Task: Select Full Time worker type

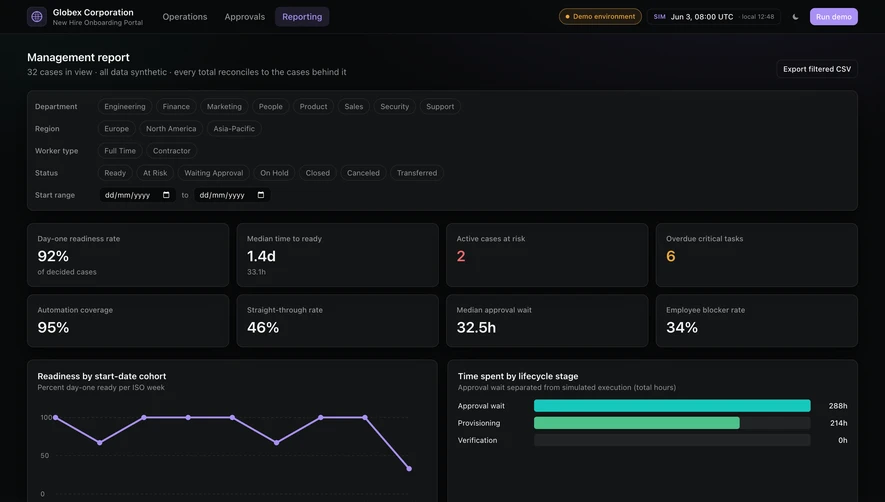Action: coord(120,151)
